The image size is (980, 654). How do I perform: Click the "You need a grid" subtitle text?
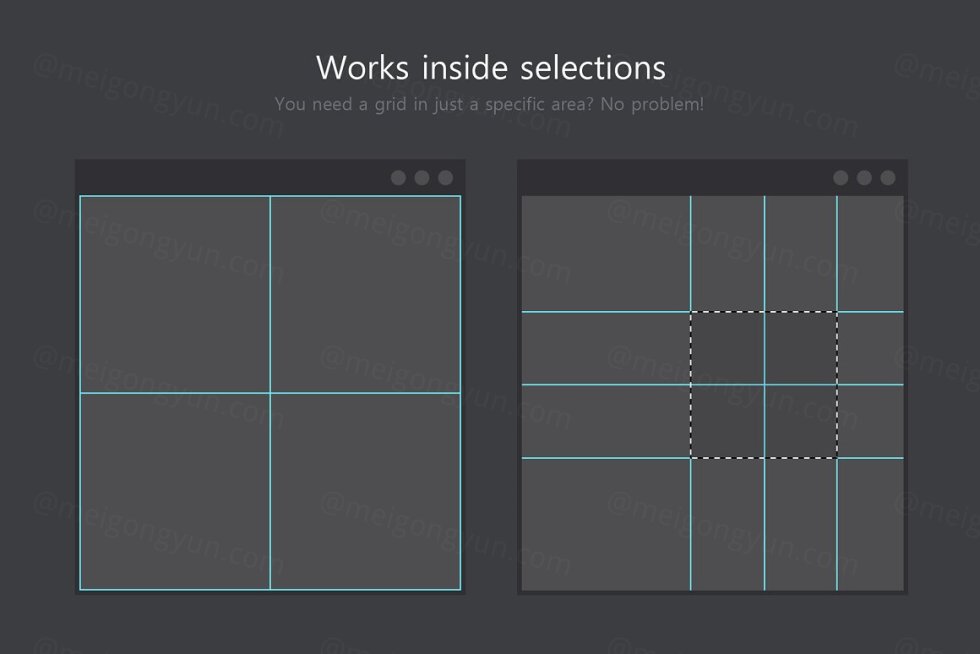click(x=489, y=104)
